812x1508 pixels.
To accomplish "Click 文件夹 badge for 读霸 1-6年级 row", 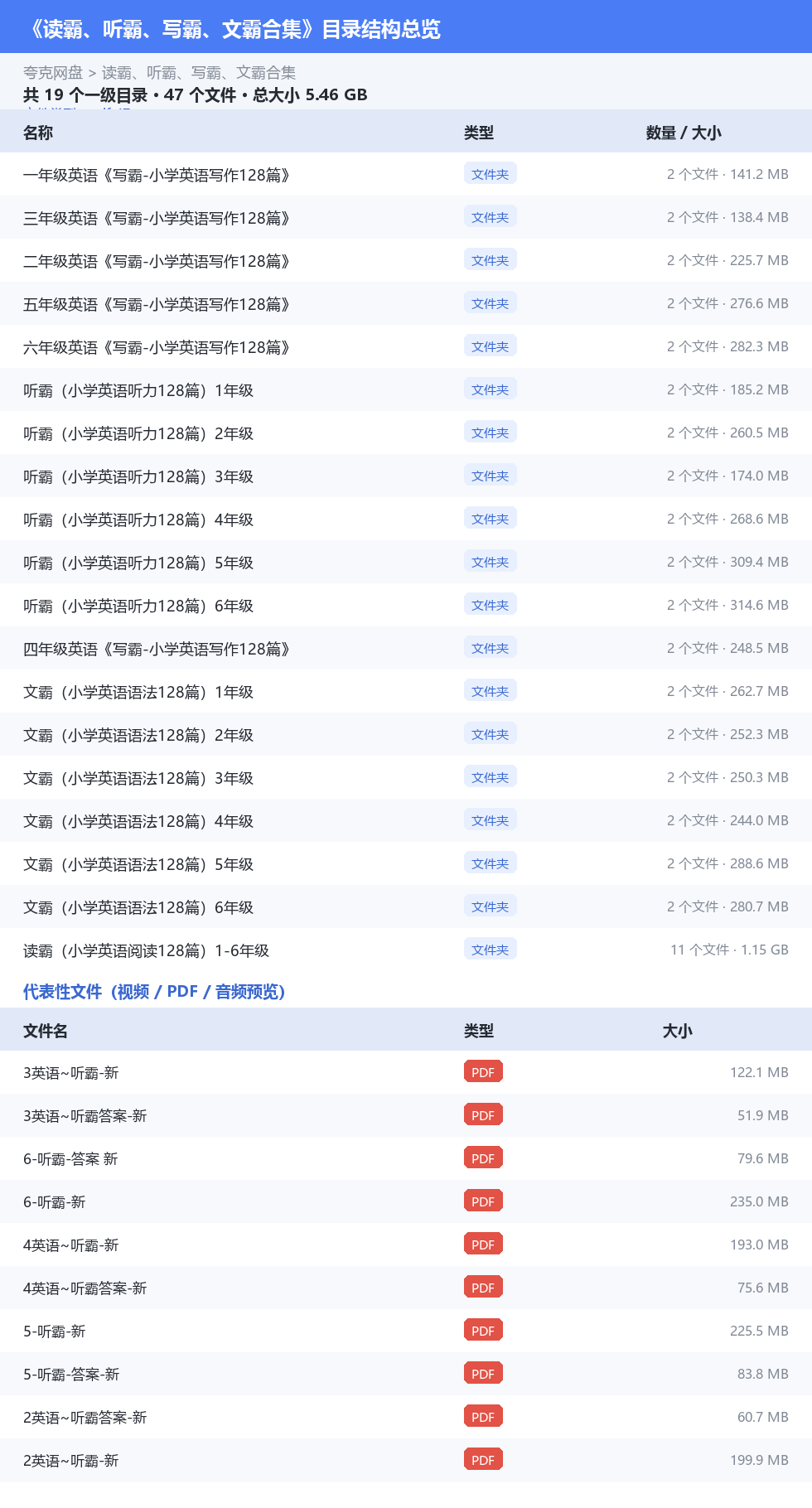I will [491, 950].
